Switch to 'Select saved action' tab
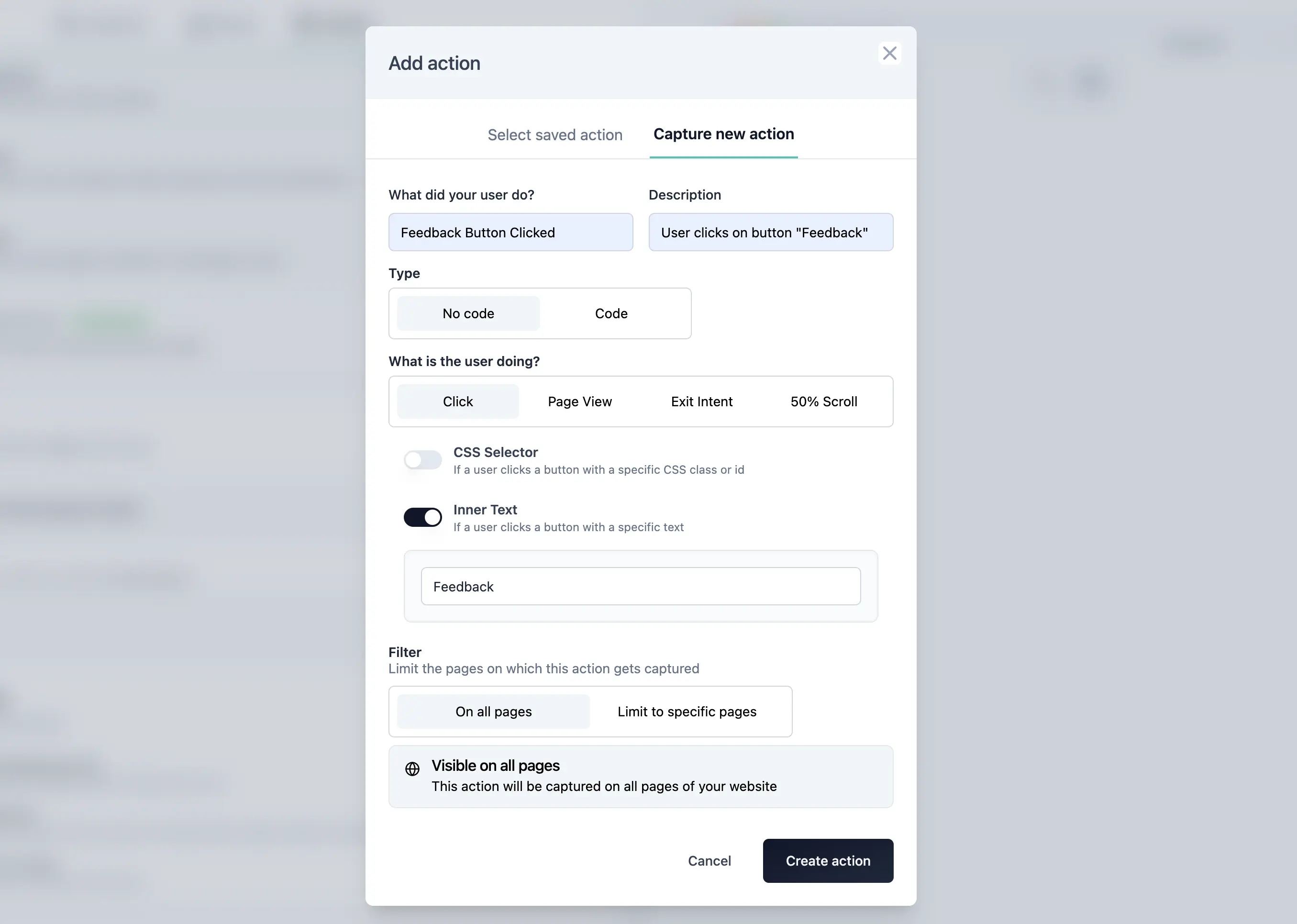Image resolution: width=1297 pixels, height=924 pixels. 555,133
